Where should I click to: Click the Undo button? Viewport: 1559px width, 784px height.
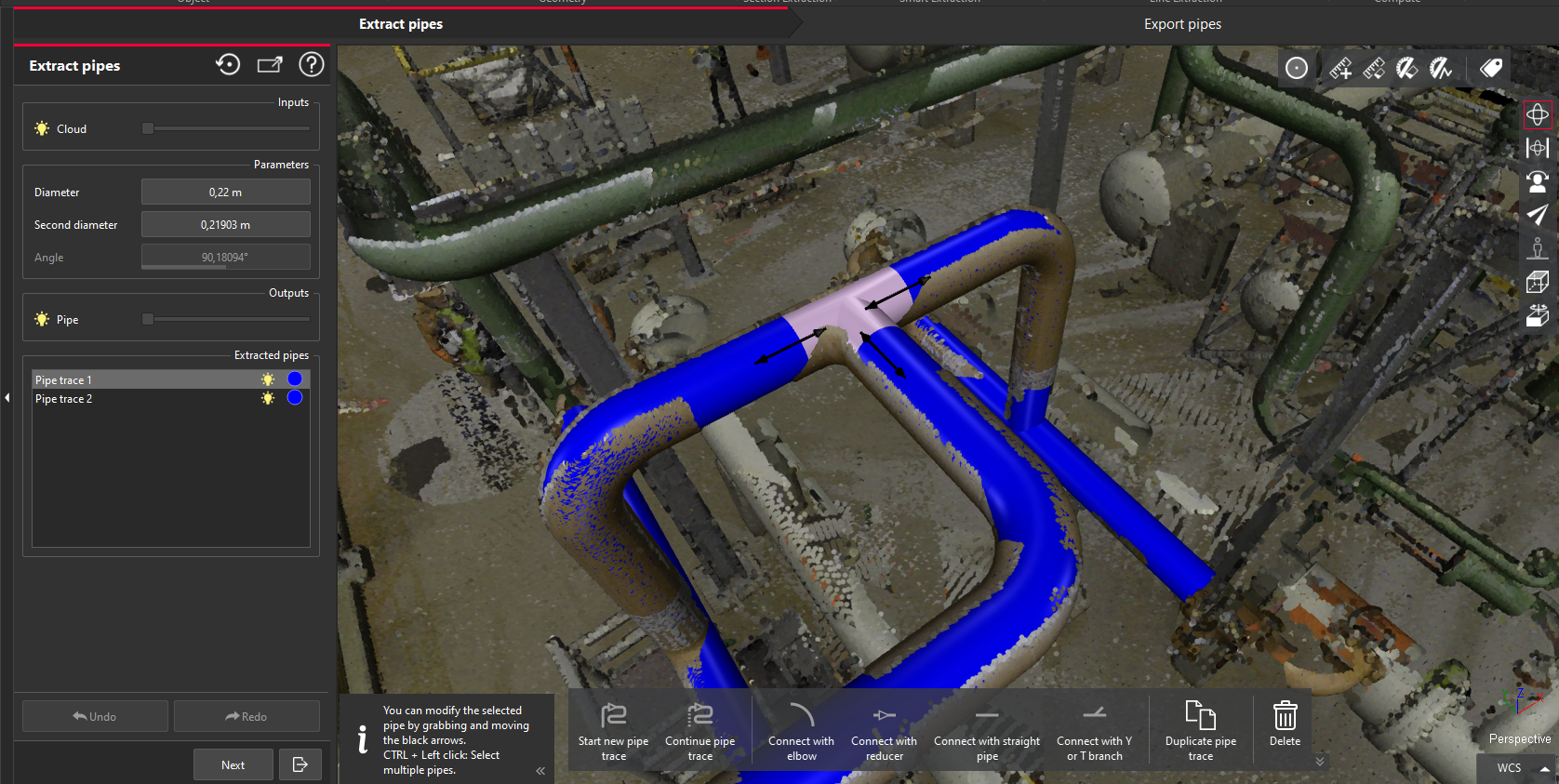(95, 716)
